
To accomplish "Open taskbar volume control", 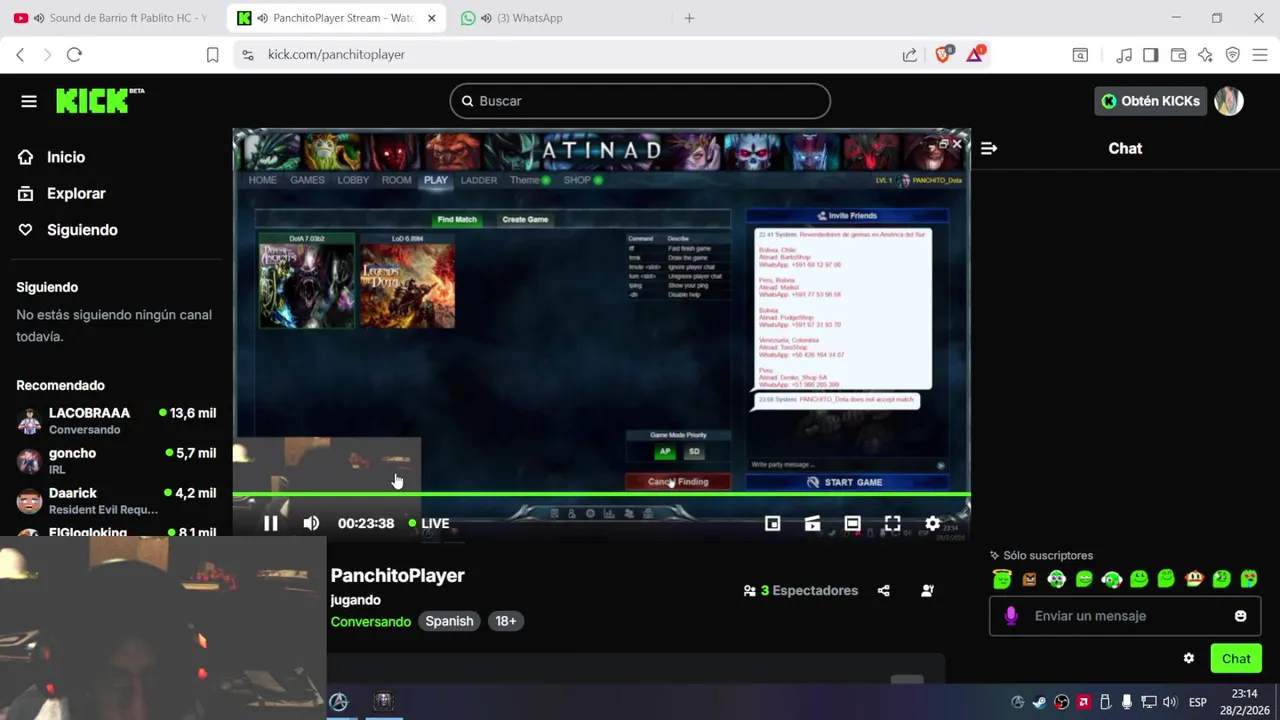I will point(1170,702).
